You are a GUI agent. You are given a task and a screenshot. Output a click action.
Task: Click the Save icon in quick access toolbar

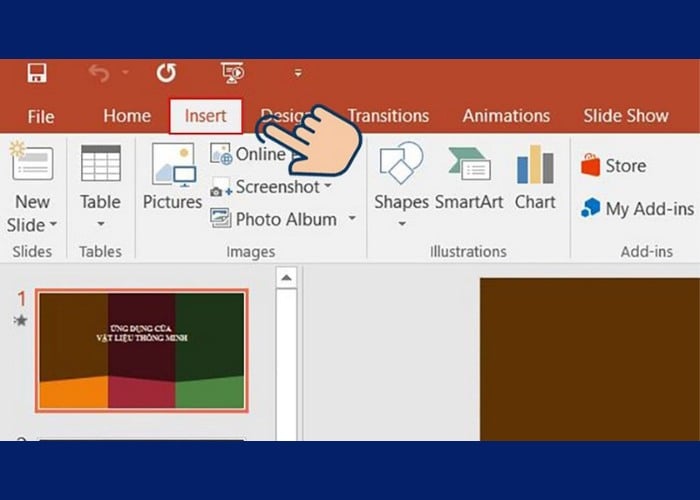(x=38, y=73)
